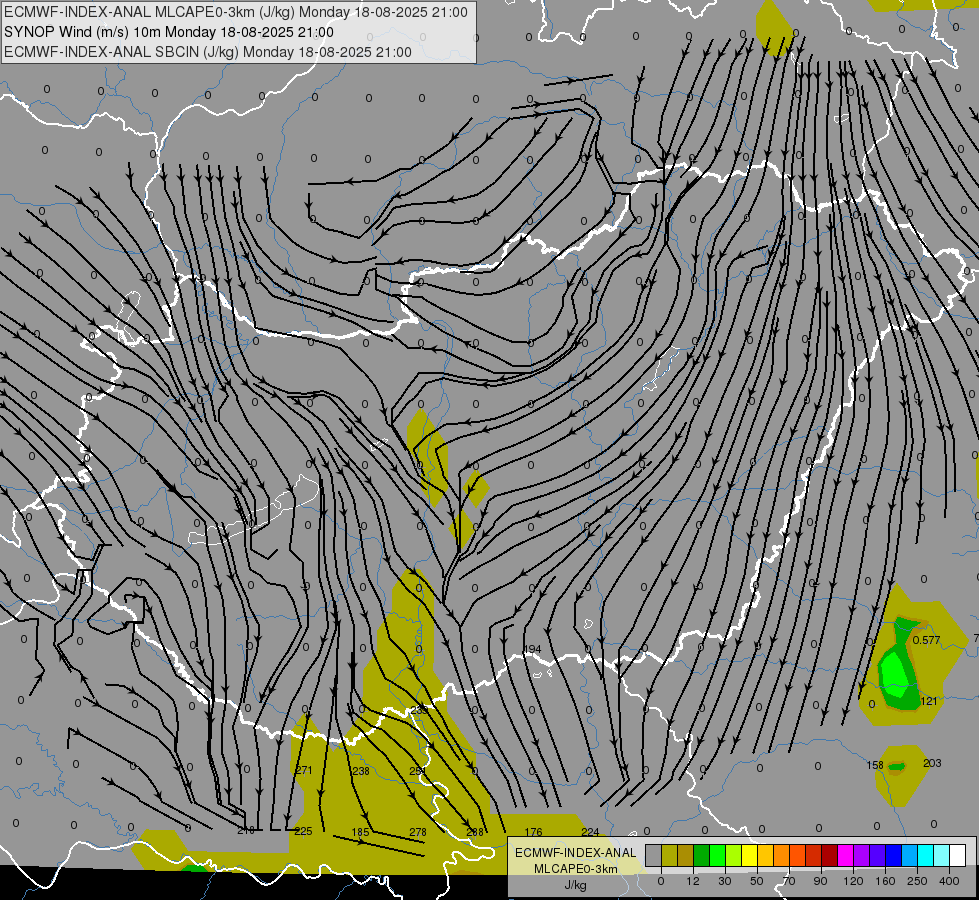Click the 271 value in the olive region
979x900 pixels.
303,770
